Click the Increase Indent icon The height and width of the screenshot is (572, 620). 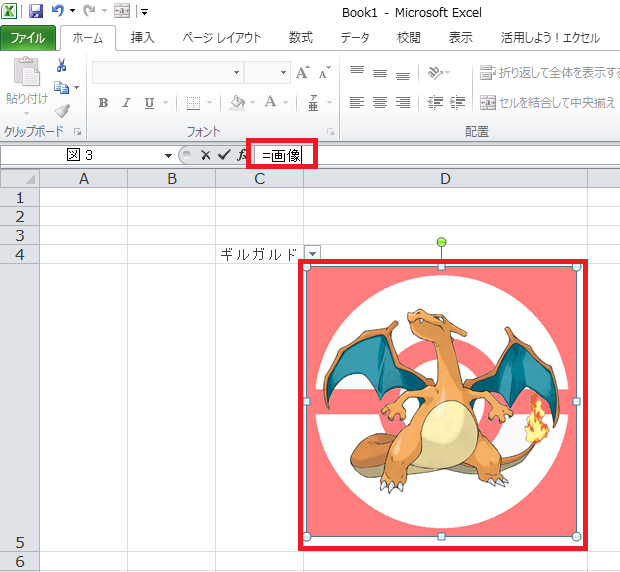(x=457, y=103)
